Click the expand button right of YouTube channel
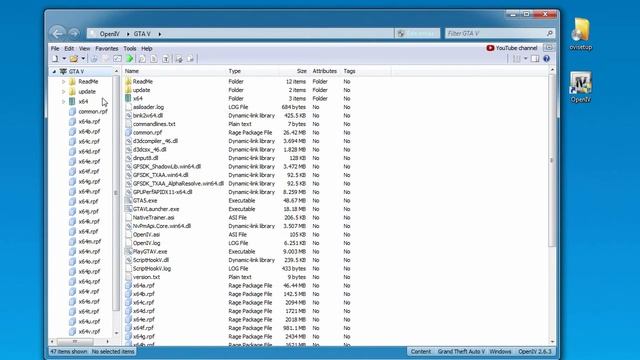This screenshot has height=360, width=640. pyautogui.click(x=549, y=48)
